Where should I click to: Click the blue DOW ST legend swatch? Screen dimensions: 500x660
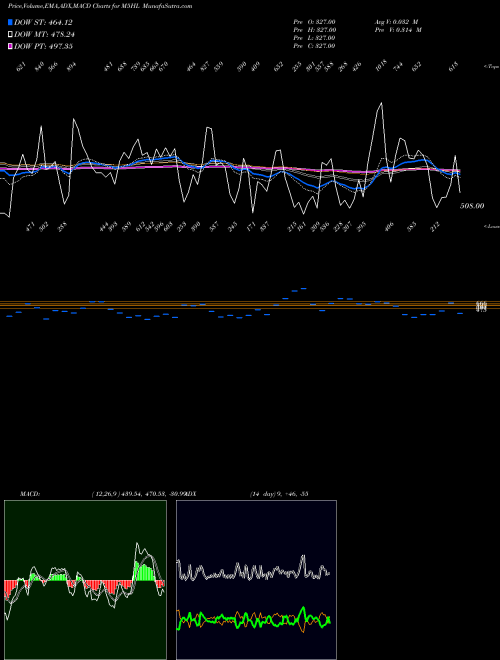(x=10, y=22)
